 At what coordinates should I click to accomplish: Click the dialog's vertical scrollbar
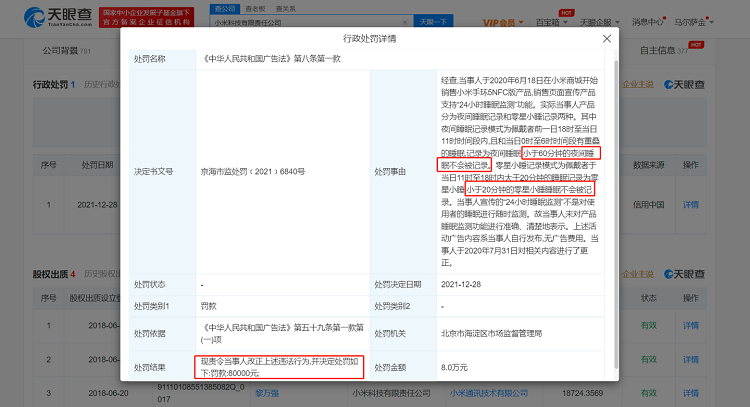pos(616,214)
